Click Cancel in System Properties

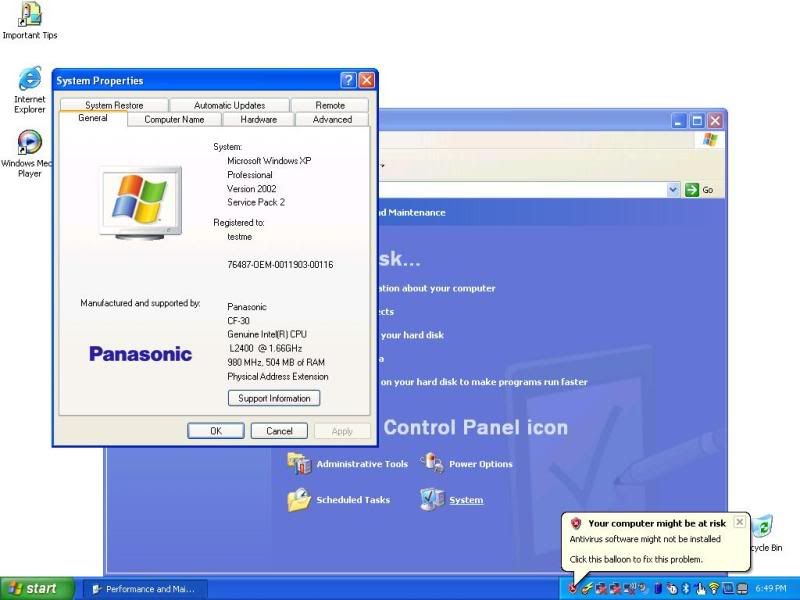click(279, 431)
